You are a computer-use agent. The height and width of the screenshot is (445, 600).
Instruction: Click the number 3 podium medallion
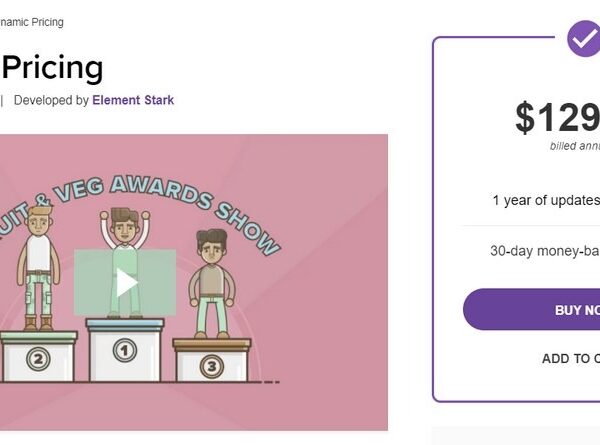click(211, 366)
